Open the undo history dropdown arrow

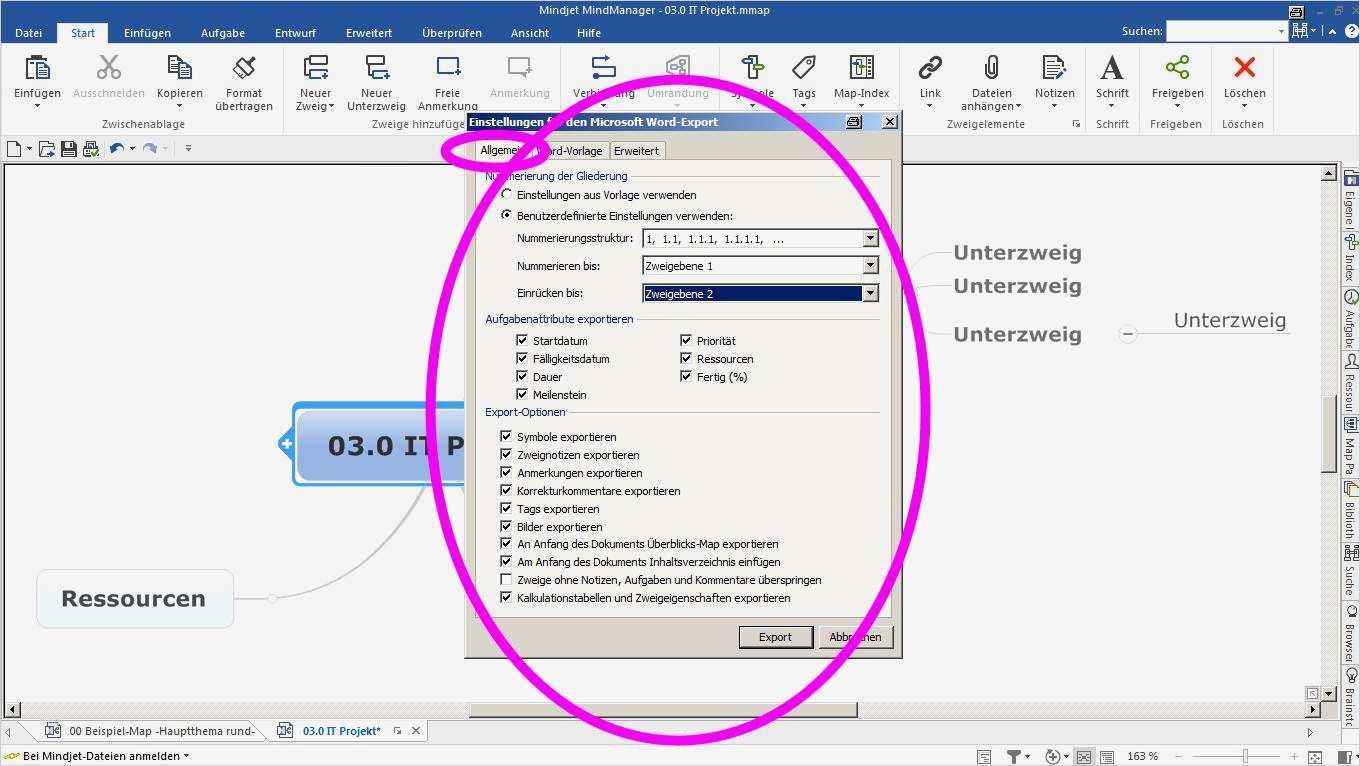tap(131, 149)
